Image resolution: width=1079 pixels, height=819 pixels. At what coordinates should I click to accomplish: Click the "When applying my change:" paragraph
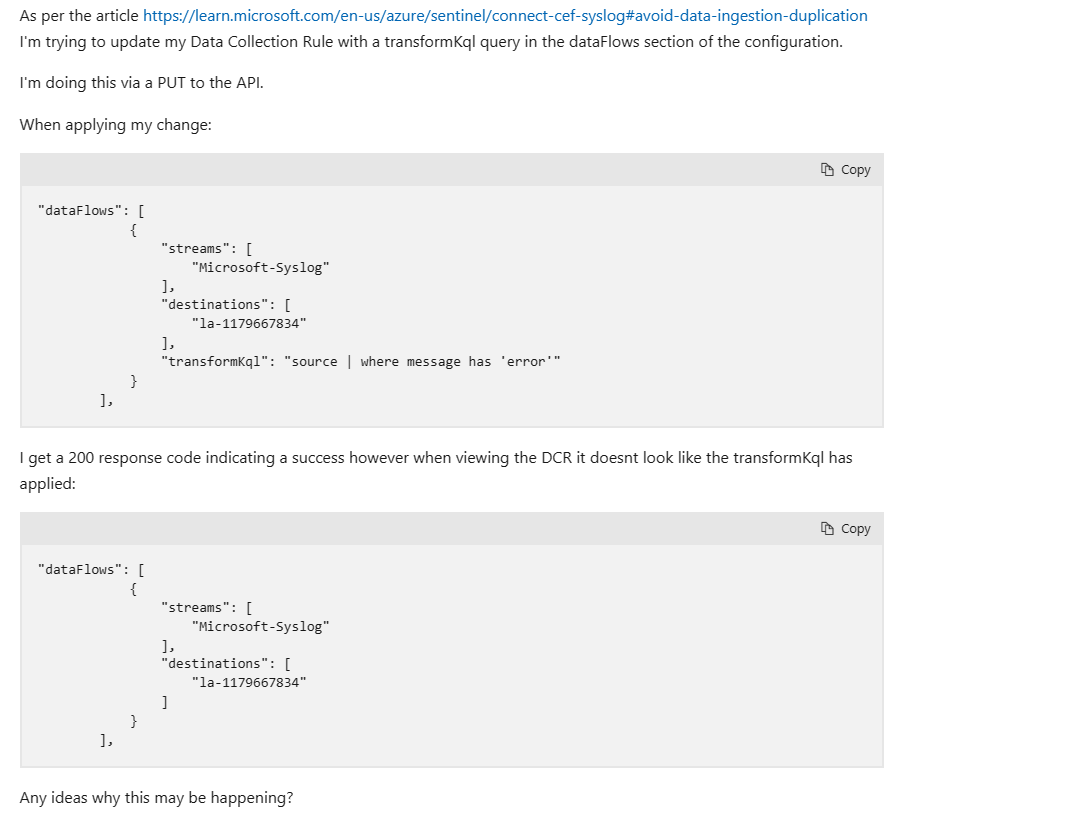(116, 125)
